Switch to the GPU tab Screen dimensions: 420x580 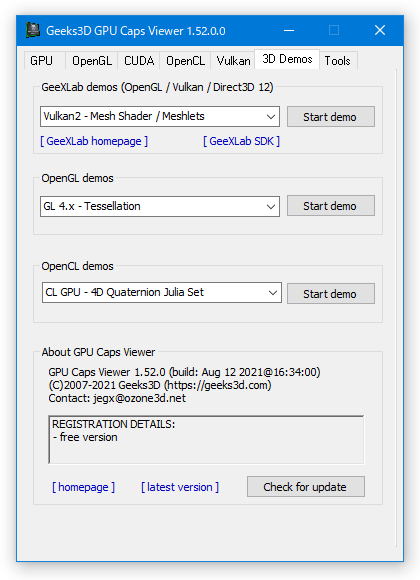[43, 61]
